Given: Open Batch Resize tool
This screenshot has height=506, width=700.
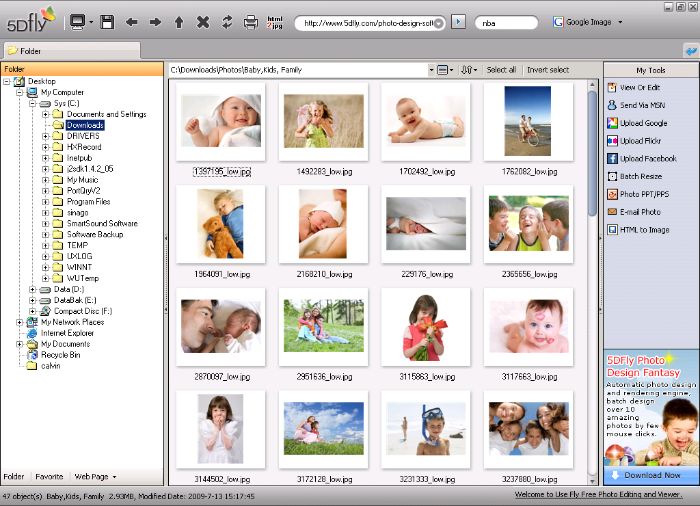Looking at the screenshot, I should tap(640, 176).
